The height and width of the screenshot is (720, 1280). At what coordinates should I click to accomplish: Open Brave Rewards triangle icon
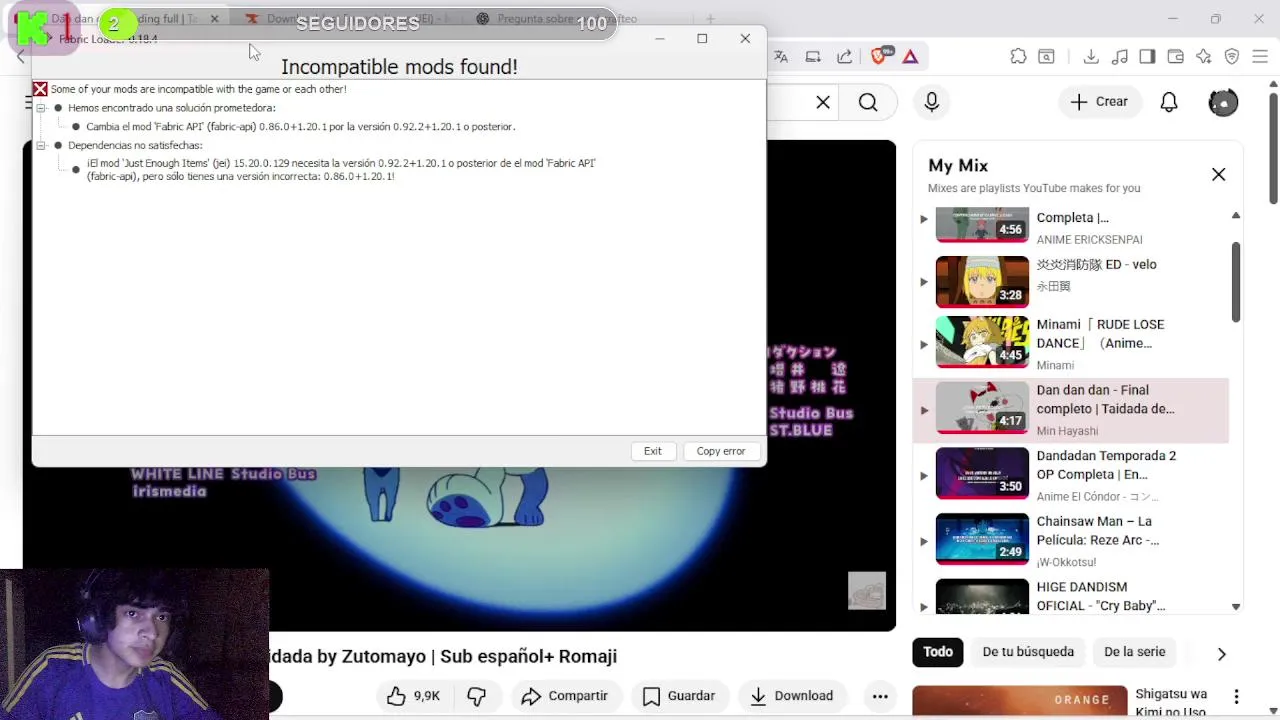click(910, 57)
